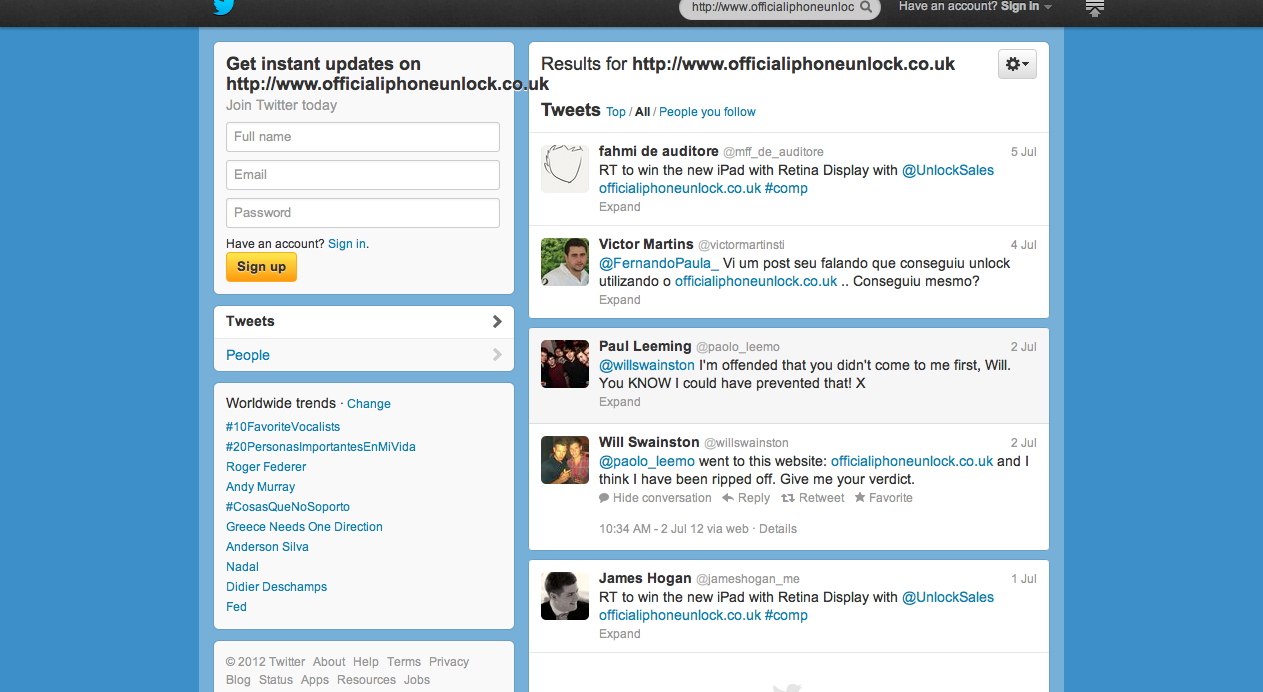The width and height of the screenshot is (1263, 692).
Task: Click the Blog footer link
Action: [x=238, y=680]
